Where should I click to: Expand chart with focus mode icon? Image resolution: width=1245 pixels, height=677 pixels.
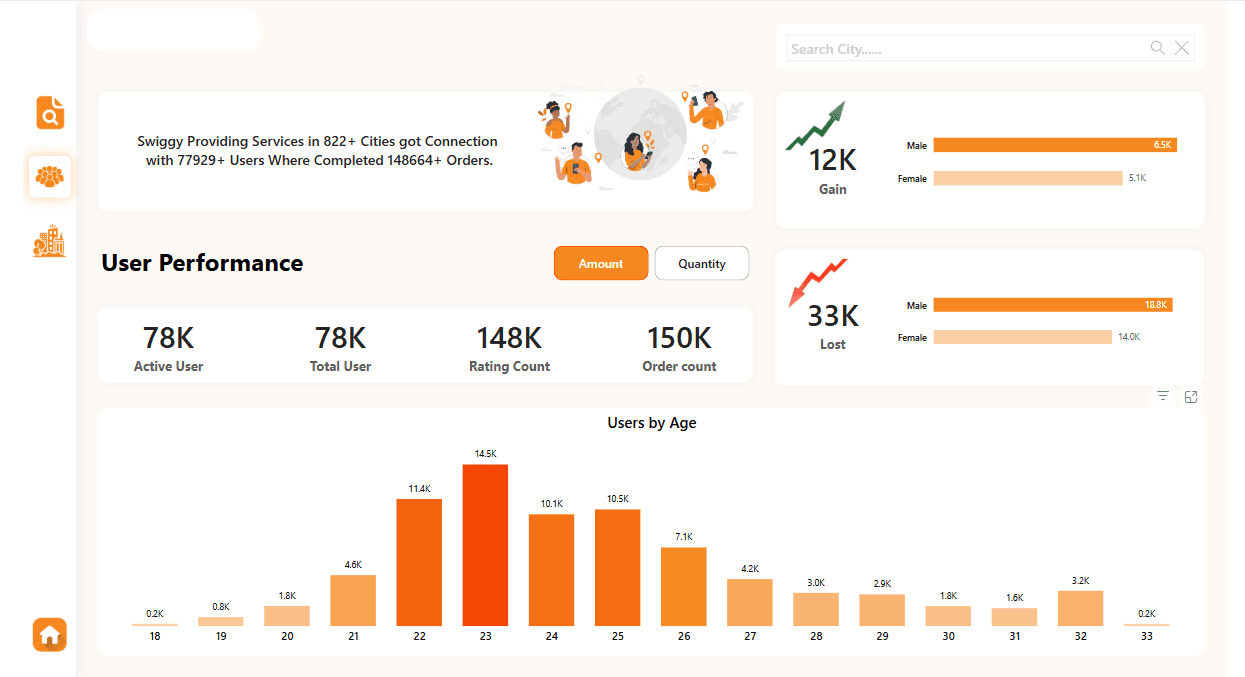click(x=1191, y=397)
